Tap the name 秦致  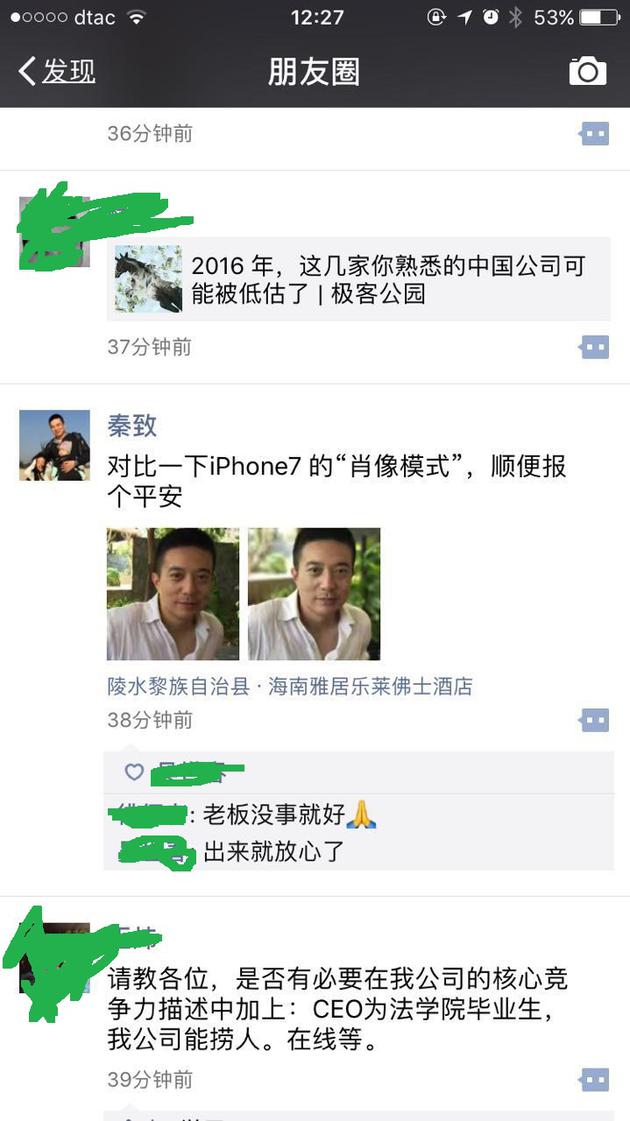[132, 426]
